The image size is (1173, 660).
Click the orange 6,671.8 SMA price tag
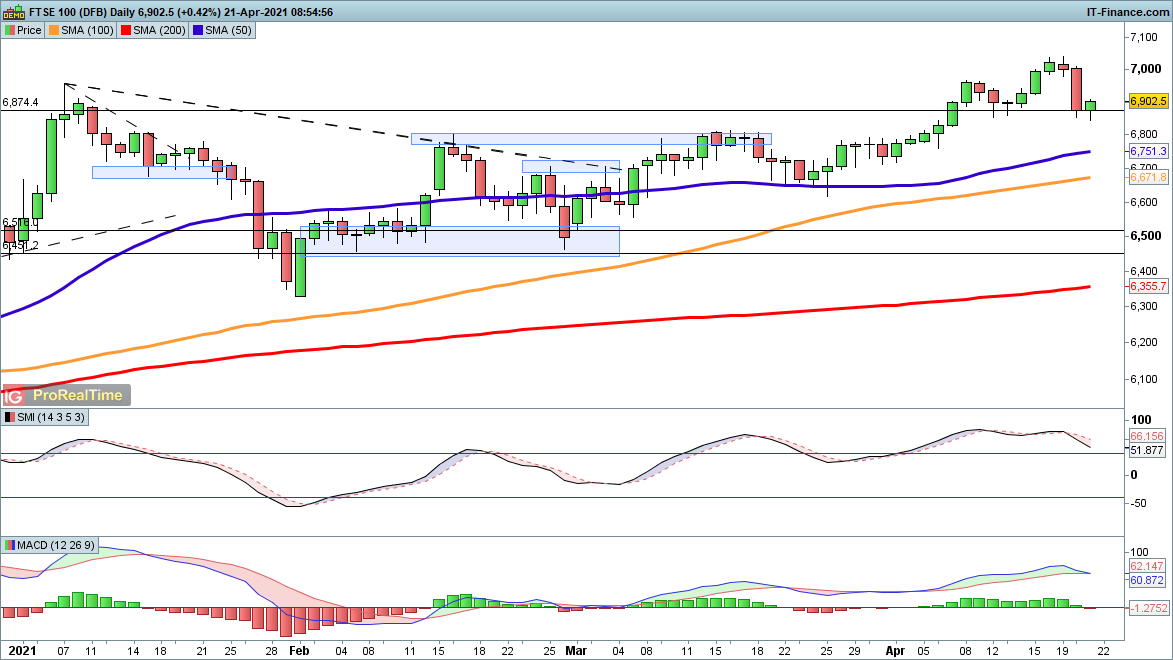(x=1148, y=177)
